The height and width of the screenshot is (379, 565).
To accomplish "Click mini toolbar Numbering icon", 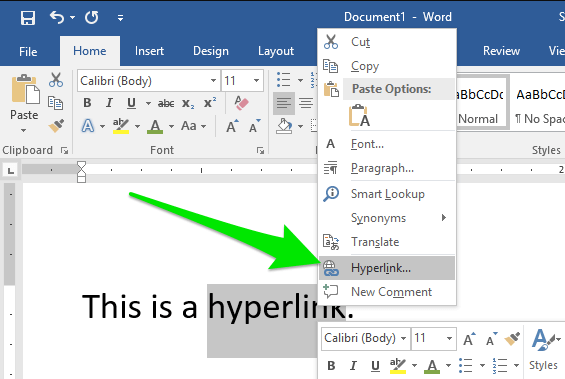I will coord(500,365).
